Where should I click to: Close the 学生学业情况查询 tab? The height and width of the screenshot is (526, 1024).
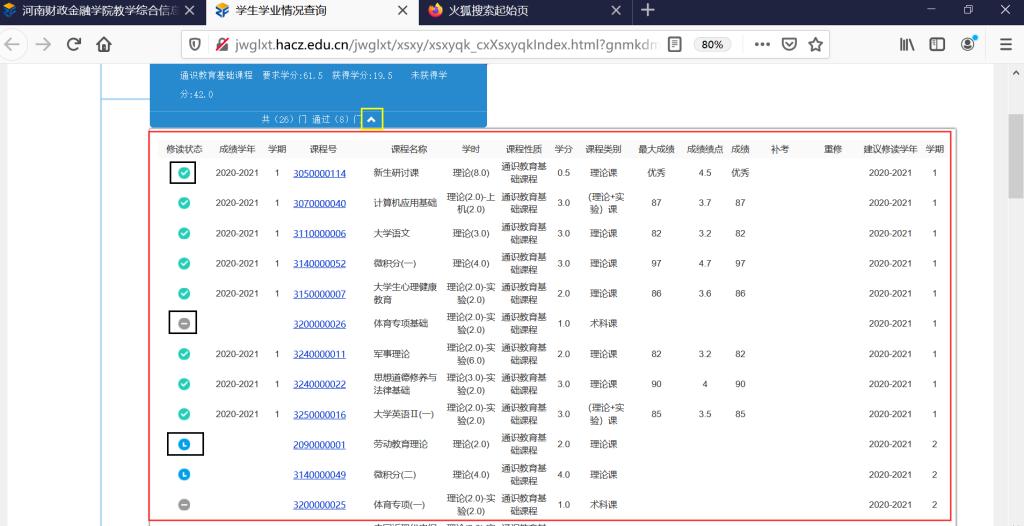point(402,10)
